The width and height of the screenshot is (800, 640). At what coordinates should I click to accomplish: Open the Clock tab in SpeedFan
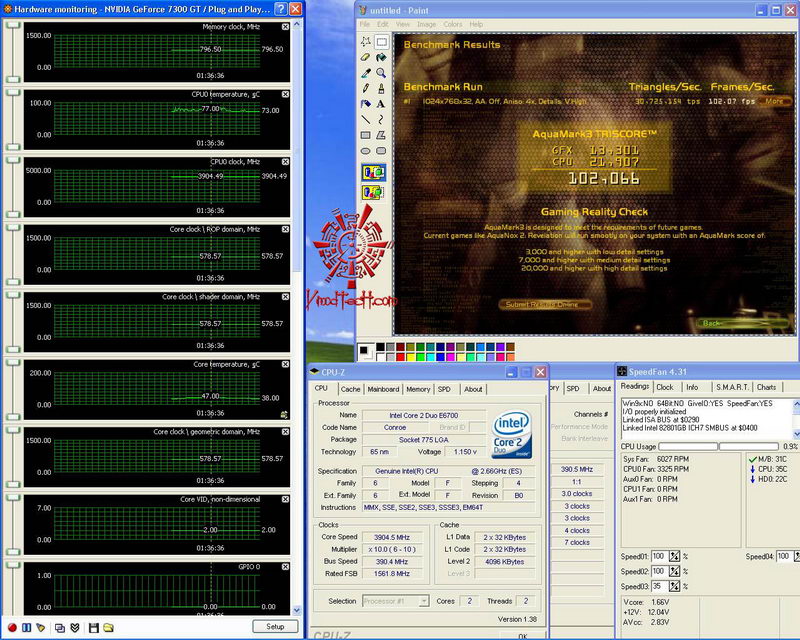[664, 387]
